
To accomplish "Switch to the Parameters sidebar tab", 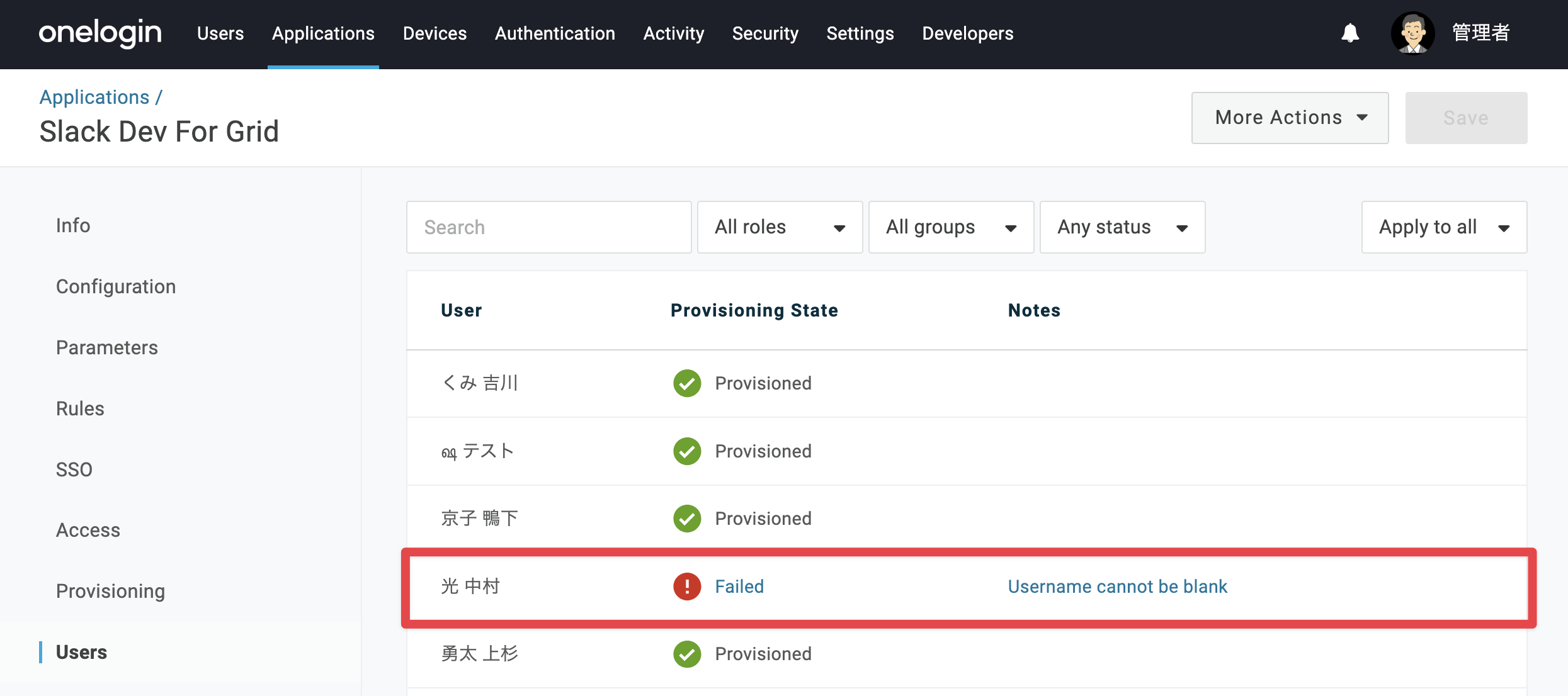I will point(107,347).
